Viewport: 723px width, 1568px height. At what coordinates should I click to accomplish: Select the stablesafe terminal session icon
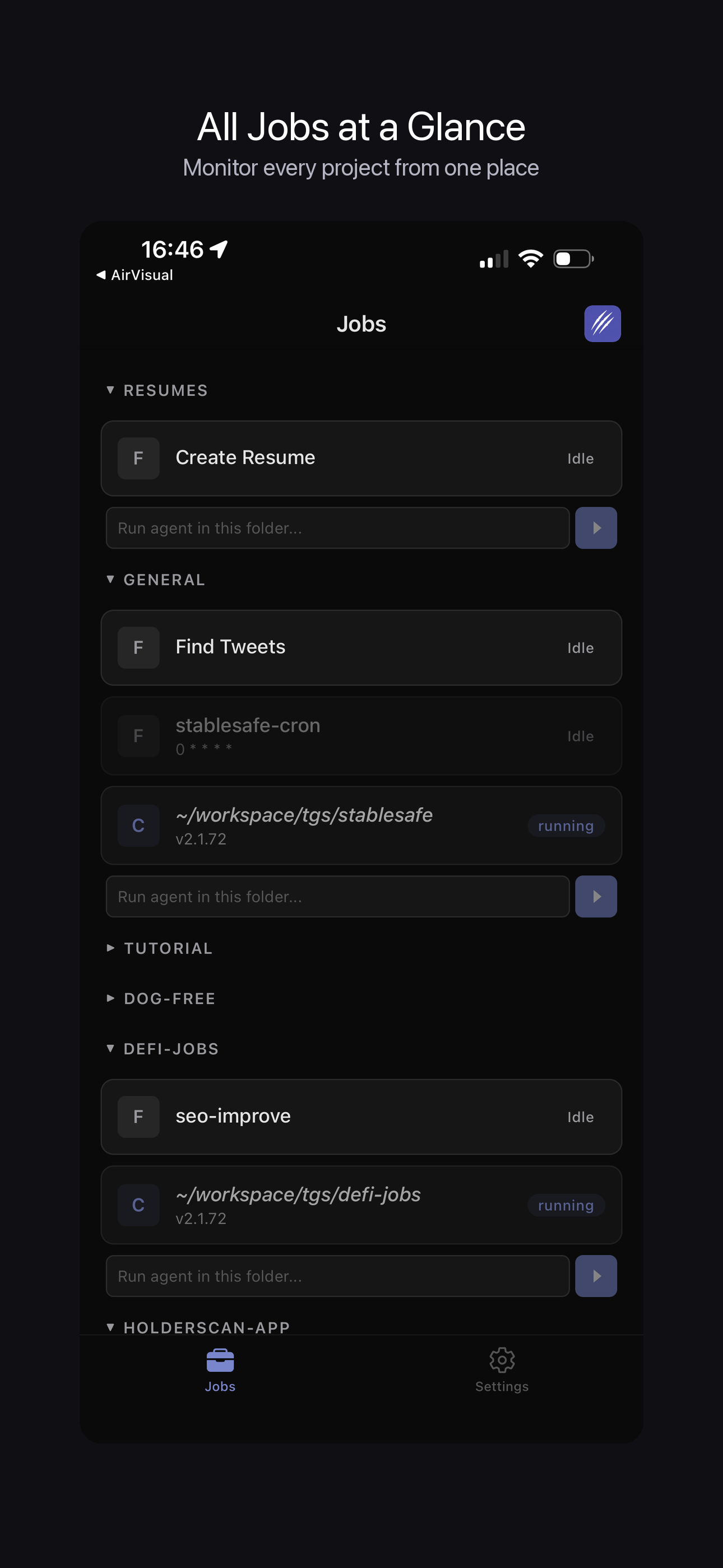pyautogui.click(x=138, y=825)
